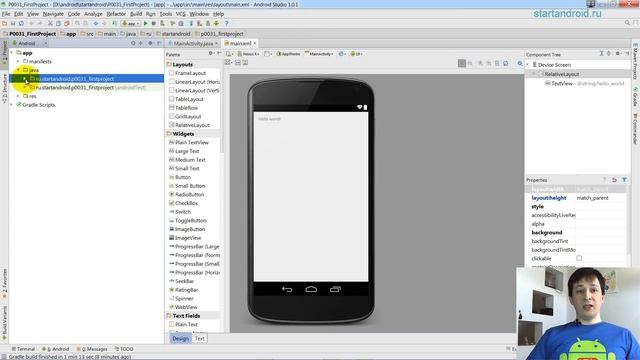Switch to the Text editor tab

pos(200,338)
